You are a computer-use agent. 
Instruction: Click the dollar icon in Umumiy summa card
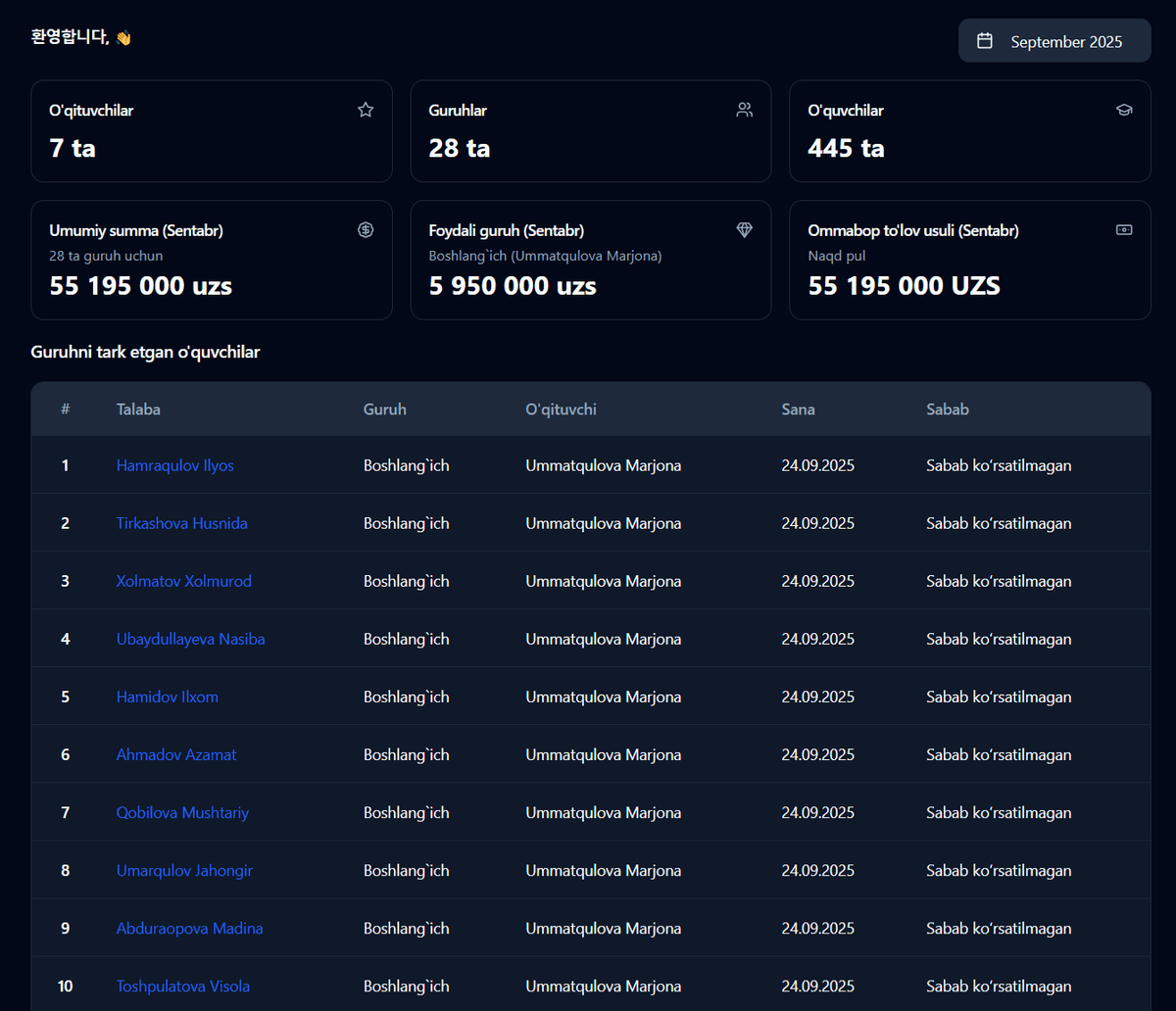[x=366, y=230]
